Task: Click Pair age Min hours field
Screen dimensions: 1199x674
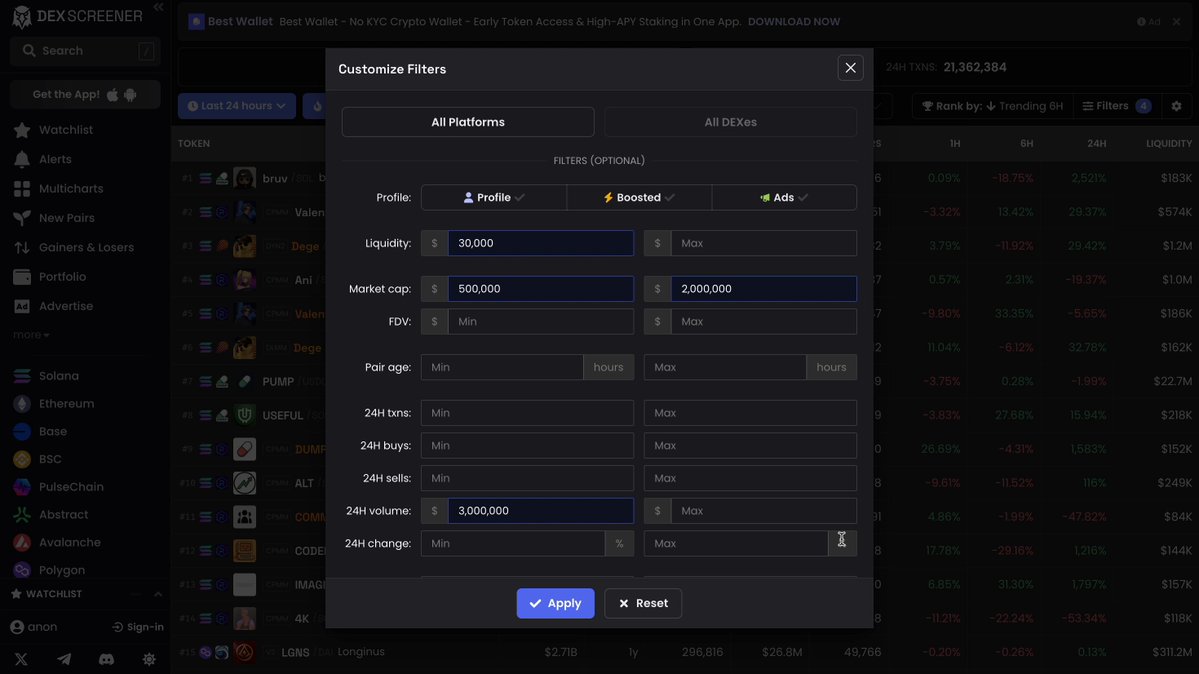Action: [x=502, y=367]
